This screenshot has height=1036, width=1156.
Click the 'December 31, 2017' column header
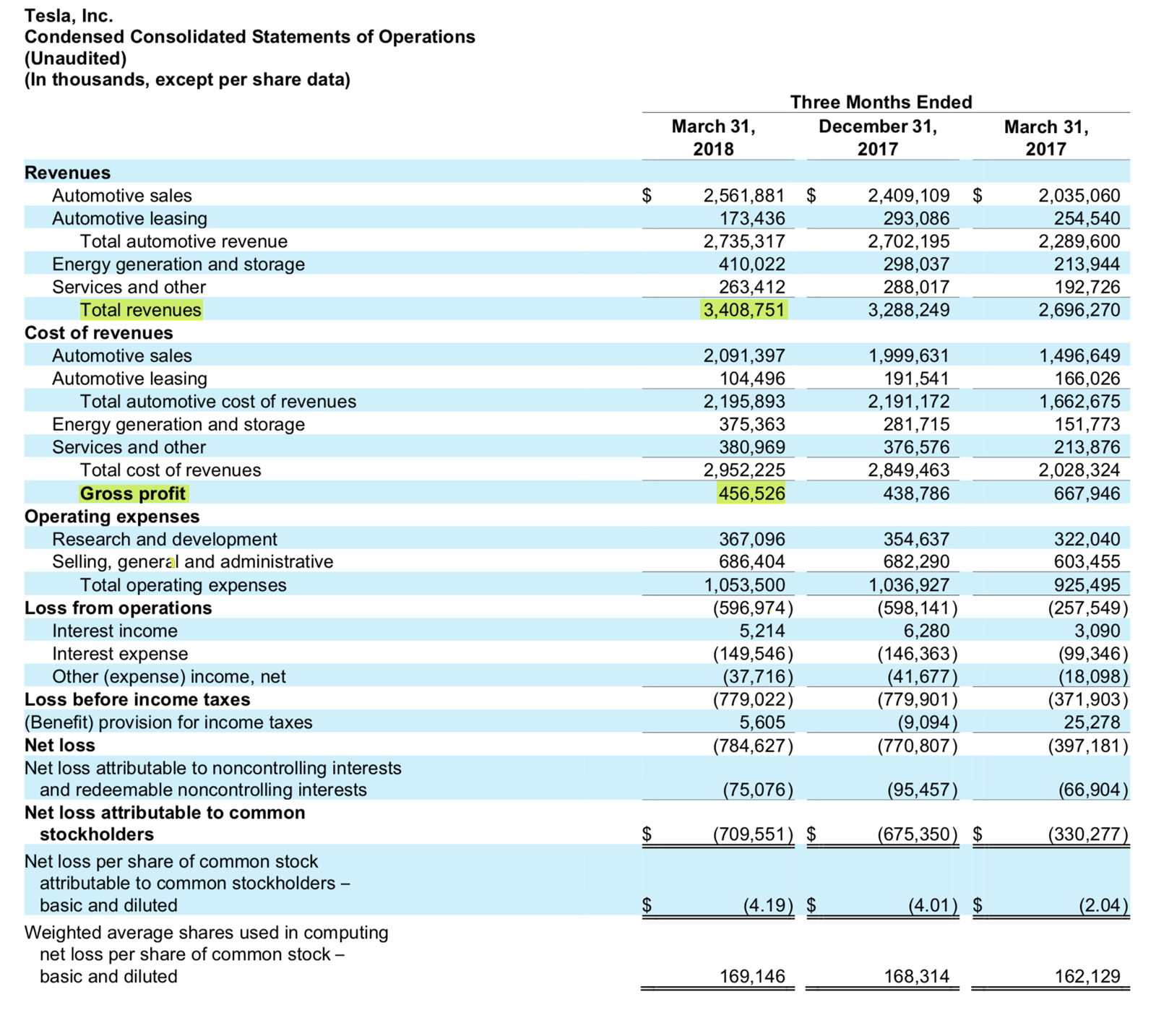[878, 137]
